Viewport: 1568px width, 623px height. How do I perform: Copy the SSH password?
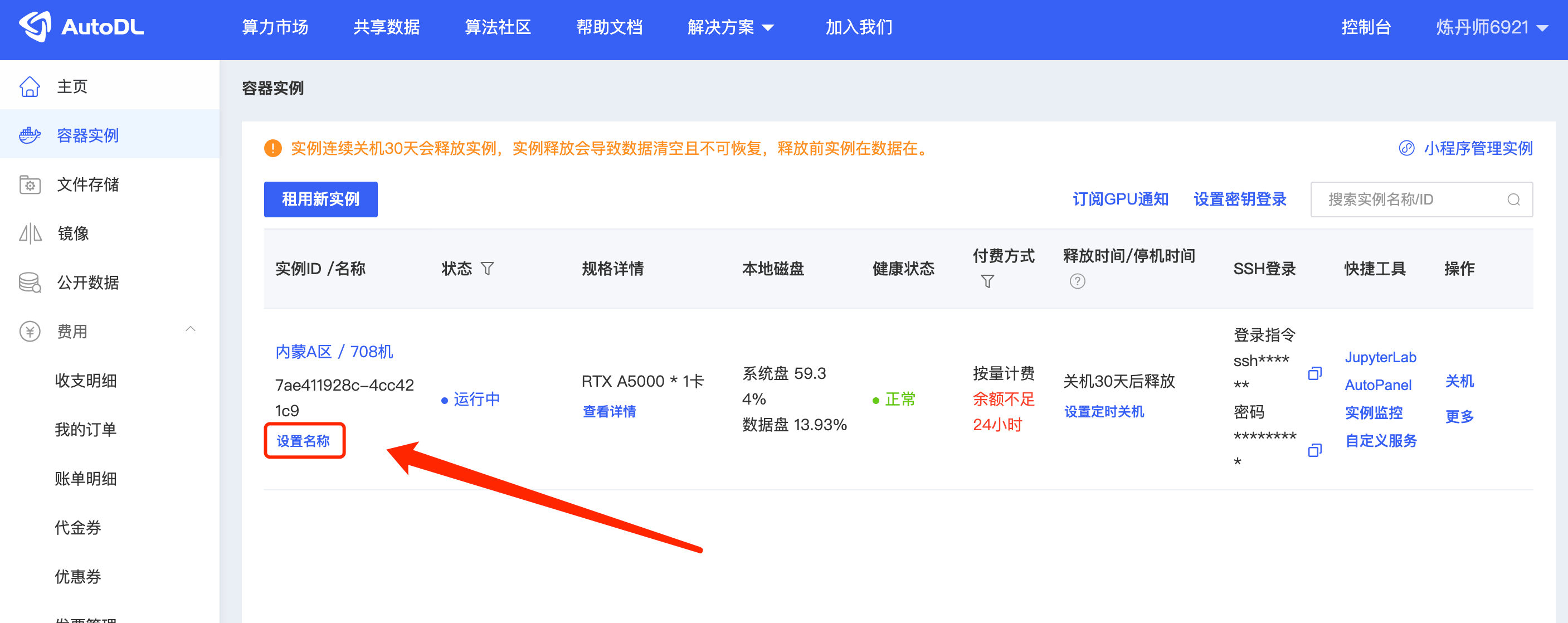(x=1314, y=450)
